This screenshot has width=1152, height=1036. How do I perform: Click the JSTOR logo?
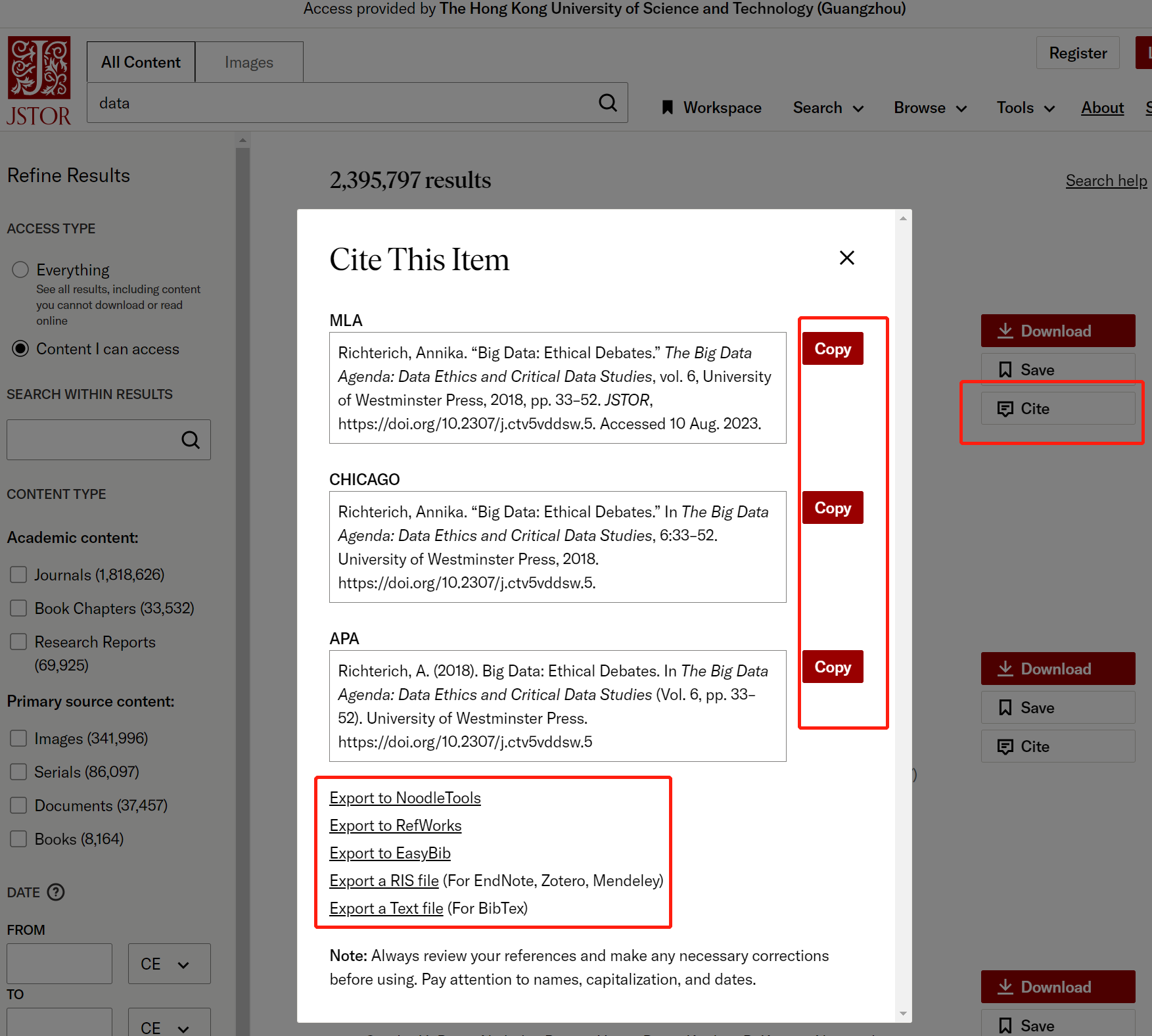point(39,79)
